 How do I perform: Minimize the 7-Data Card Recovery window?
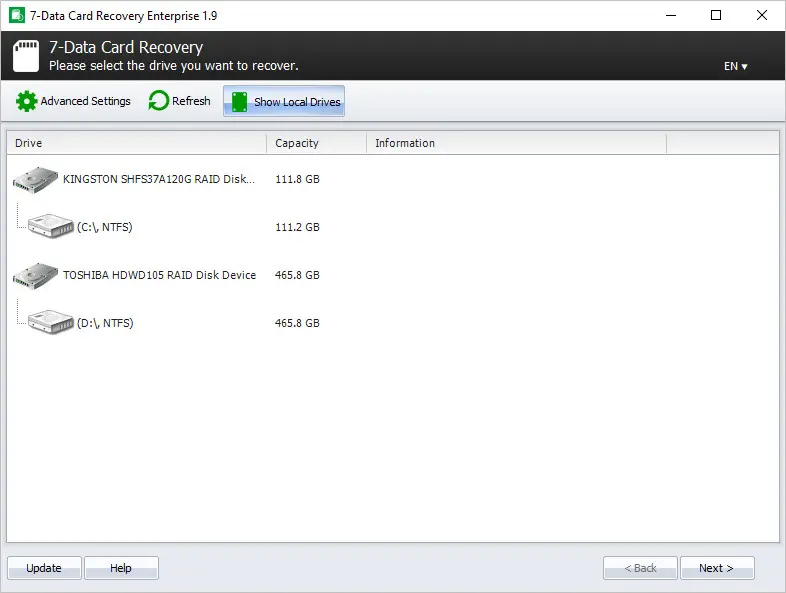coord(671,15)
